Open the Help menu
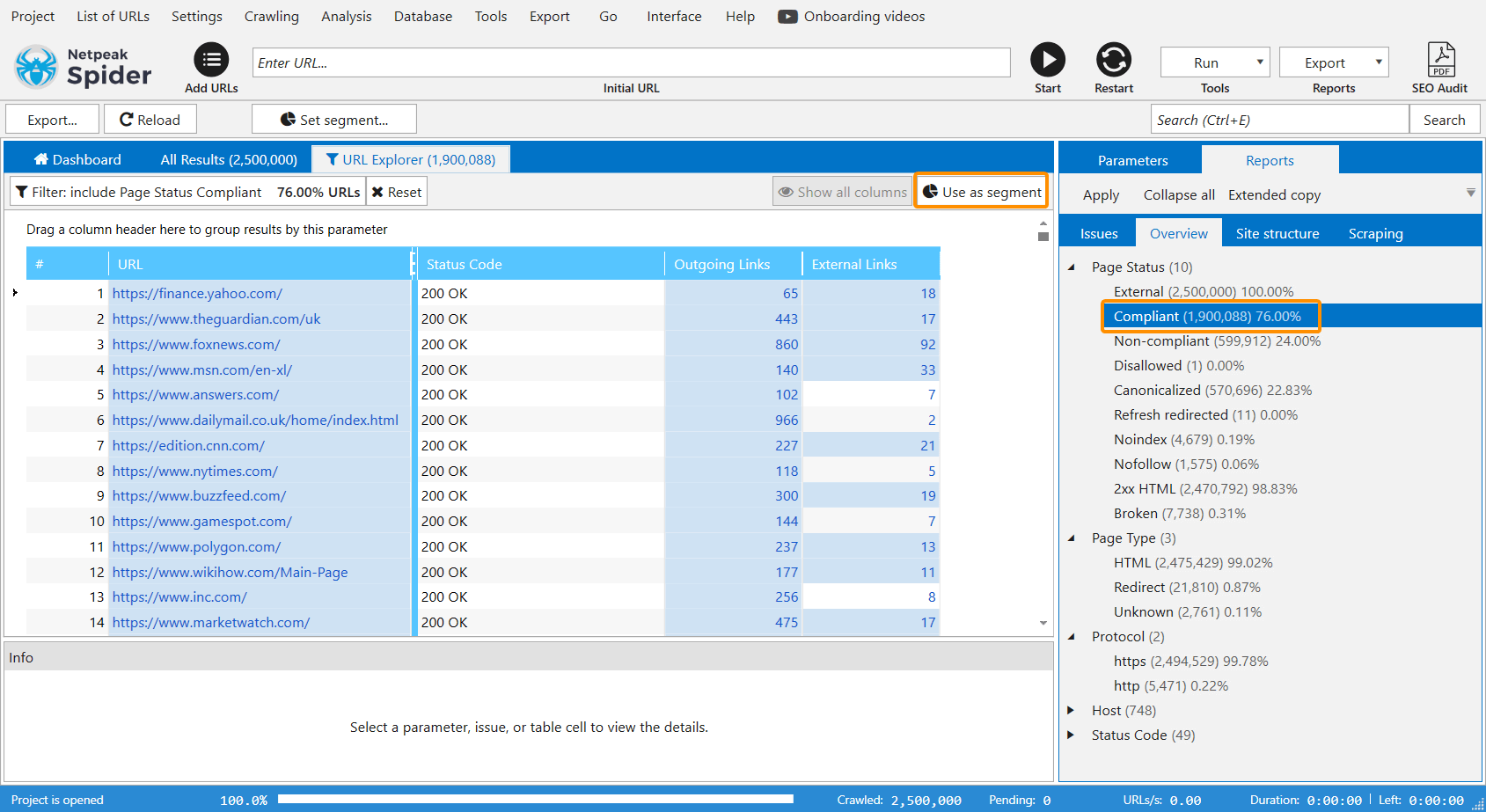1486x812 pixels. pos(740,17)
